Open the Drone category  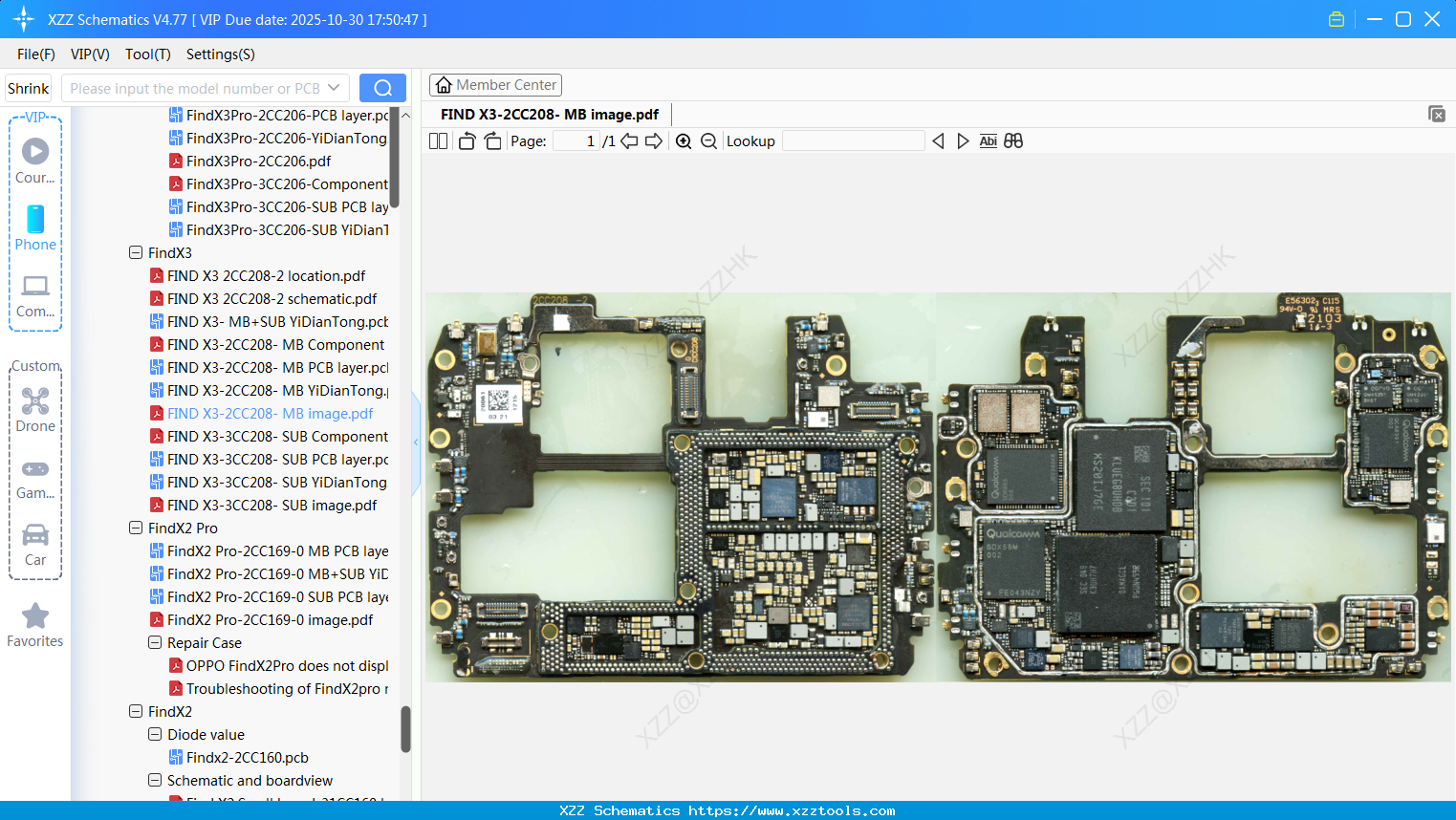[x=35, y=409]
